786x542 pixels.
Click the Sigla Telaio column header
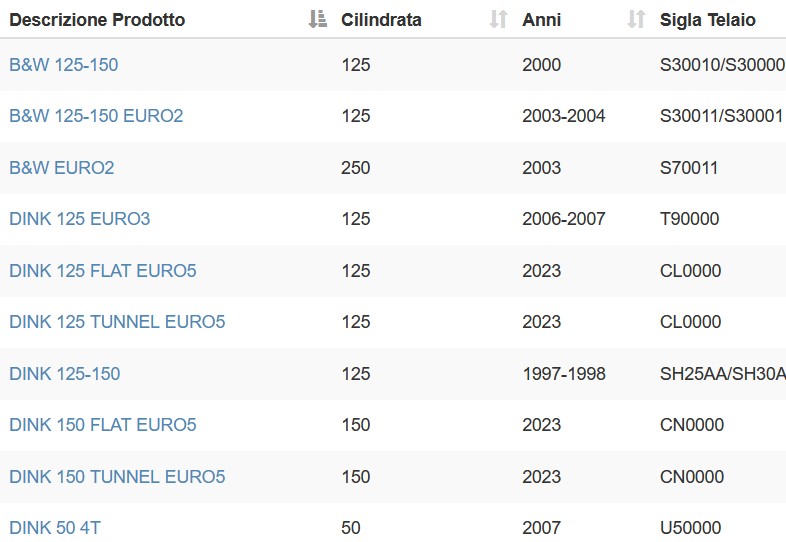[x=707, y=20]
